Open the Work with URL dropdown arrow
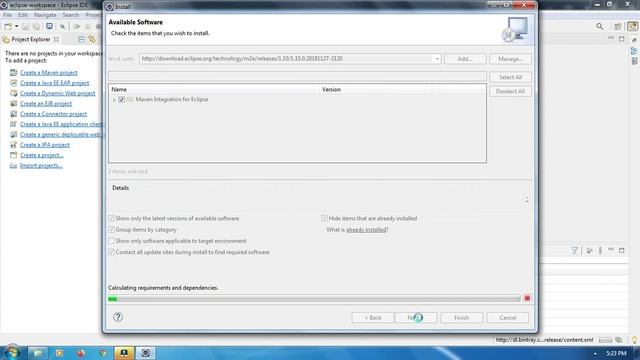 (x=437, y=59)
